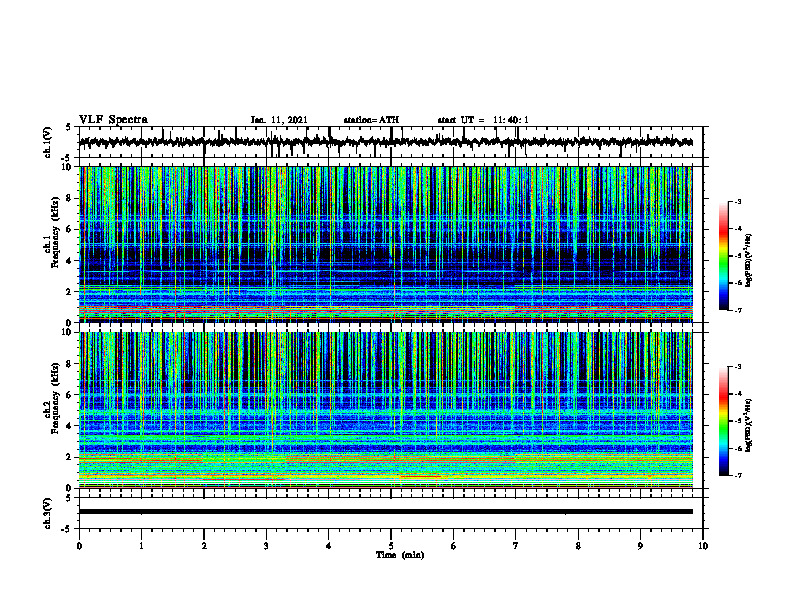The width and height of the screenshot is (792, 612).
Task: Click the "-3" label on ch.1 color bar
Action: (737, 201)
